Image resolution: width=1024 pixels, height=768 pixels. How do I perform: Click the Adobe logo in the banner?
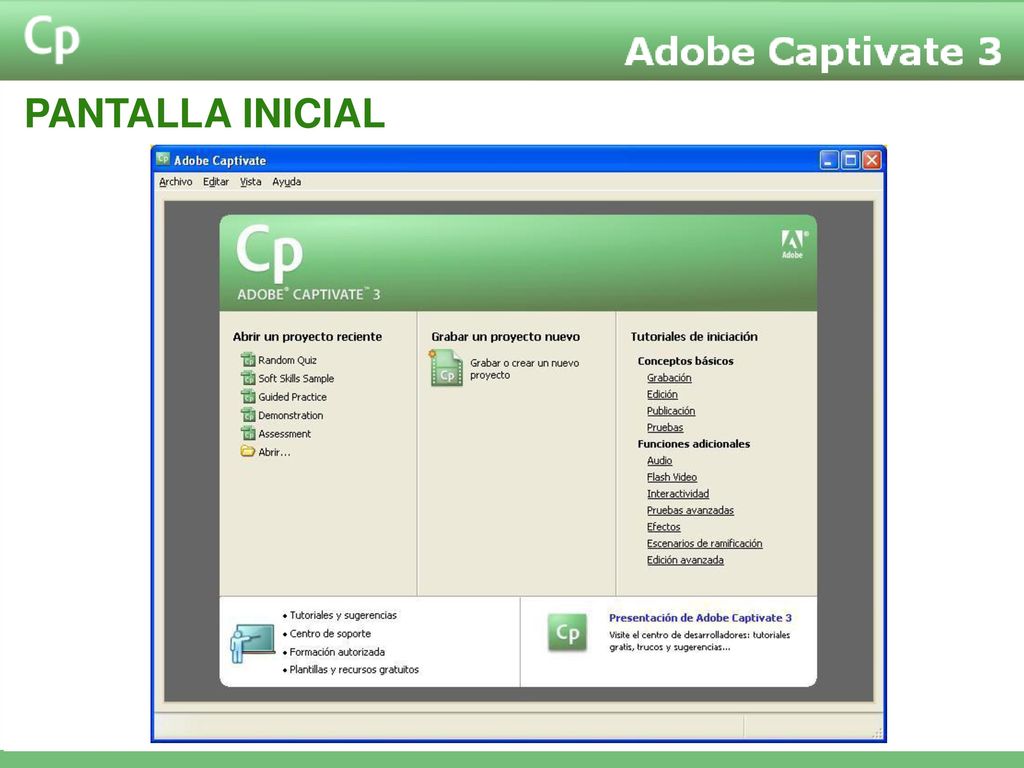tap(793, 244)
